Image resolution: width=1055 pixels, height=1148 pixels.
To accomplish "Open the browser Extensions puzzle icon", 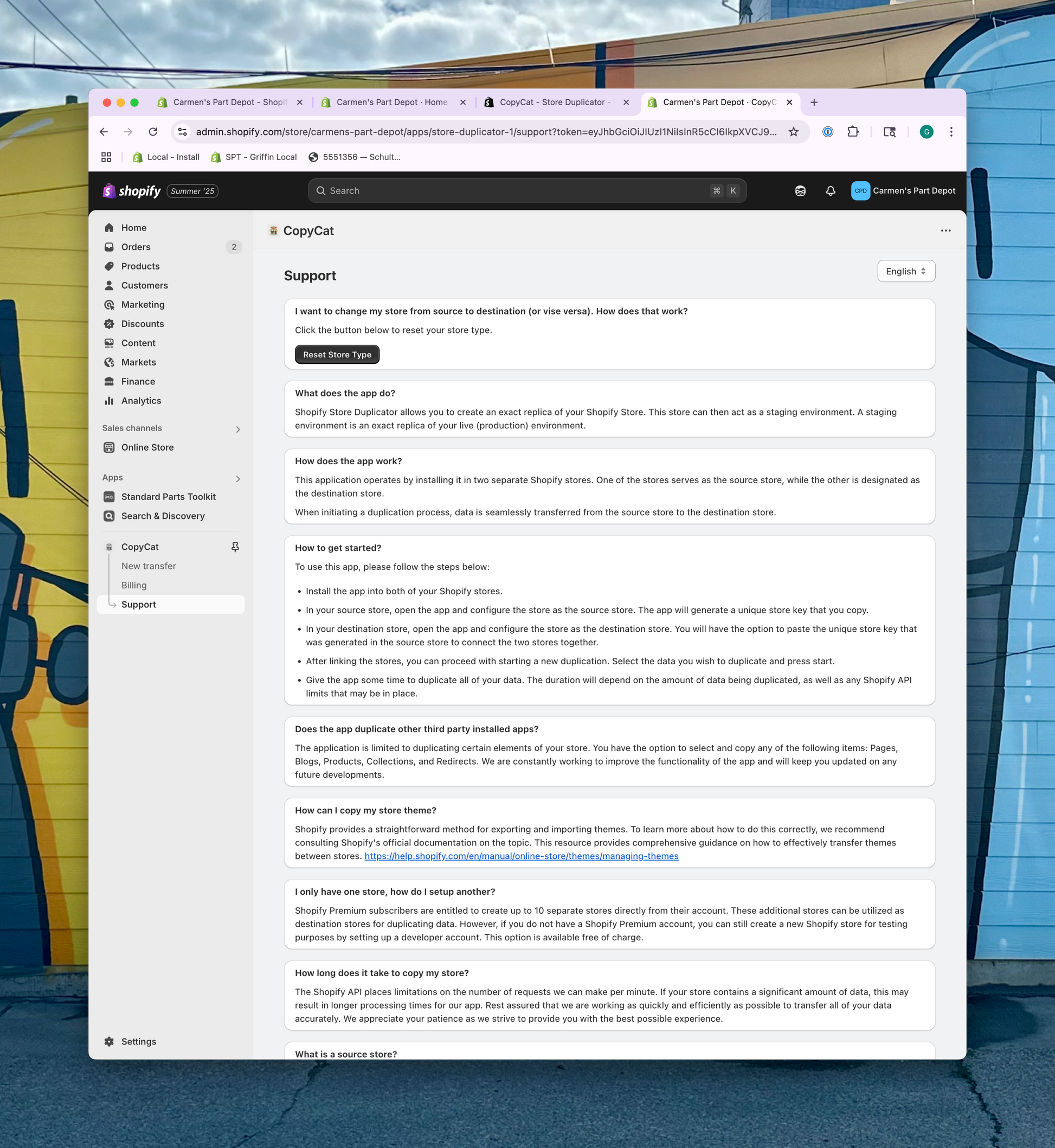I will (x=853, y=132).
